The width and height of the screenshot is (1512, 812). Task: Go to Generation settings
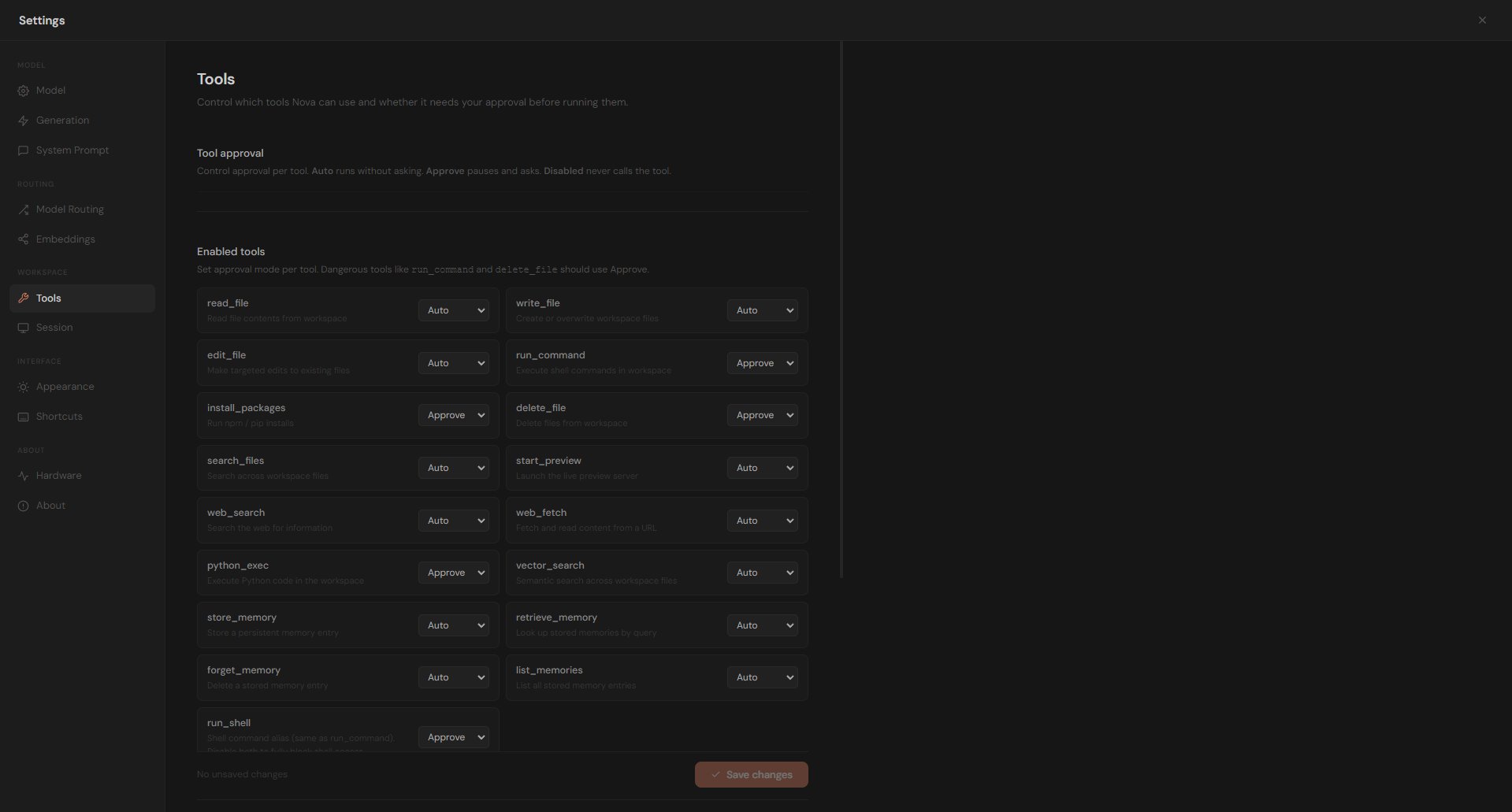[82, 121]
